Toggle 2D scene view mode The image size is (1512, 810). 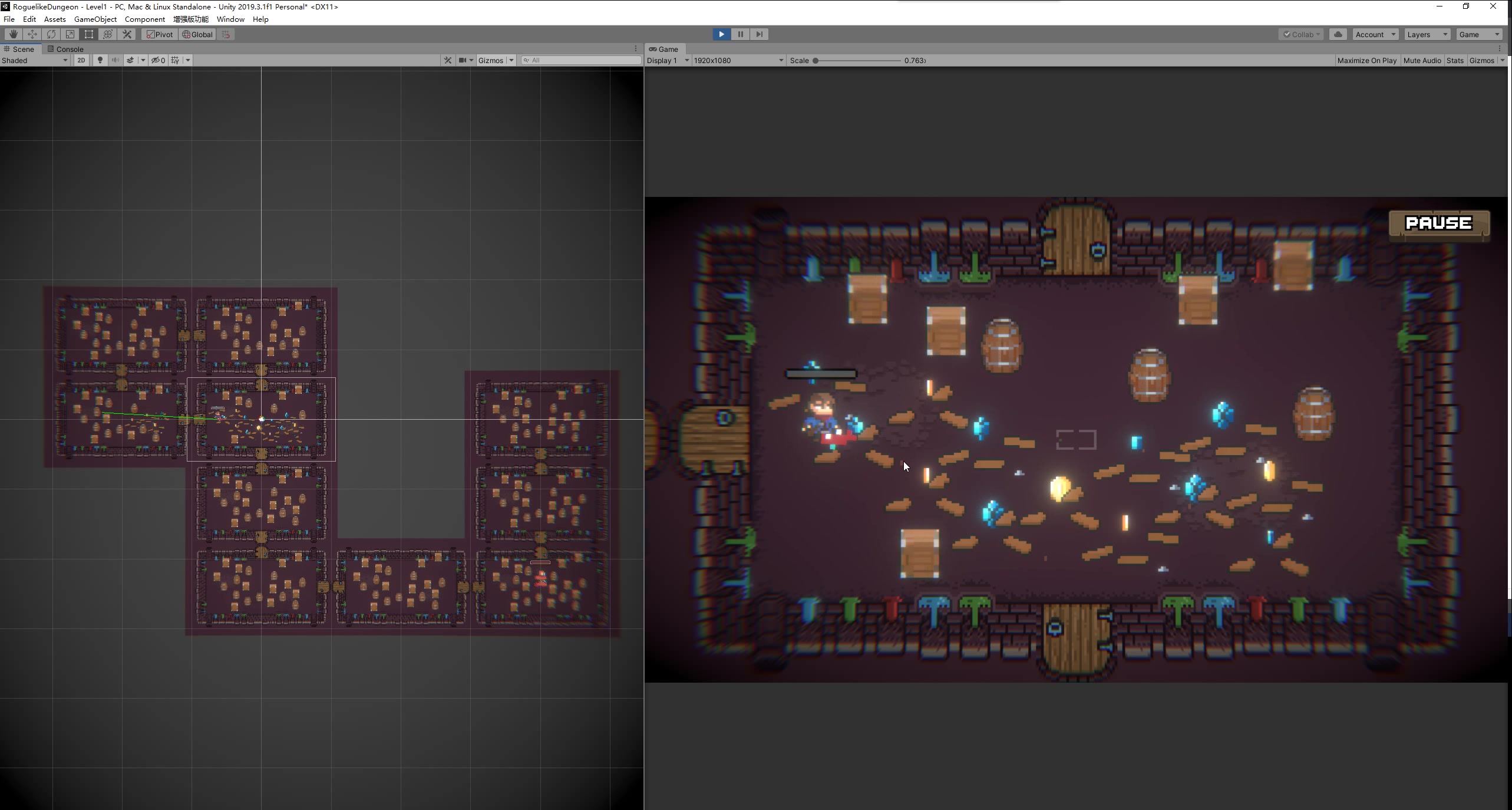pos(81,60)
